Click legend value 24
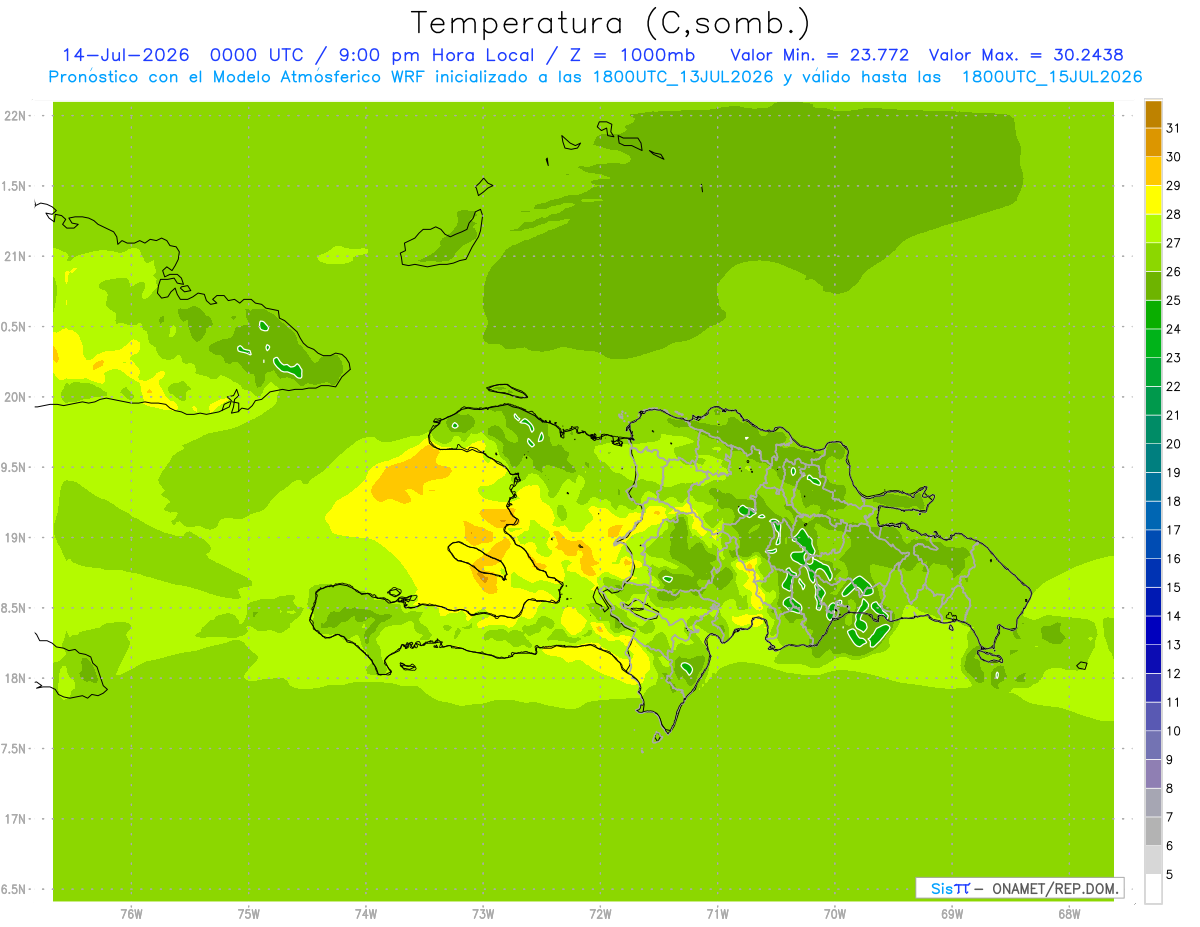Screen dimensions: 1200x927 [x=1173, y=329]
